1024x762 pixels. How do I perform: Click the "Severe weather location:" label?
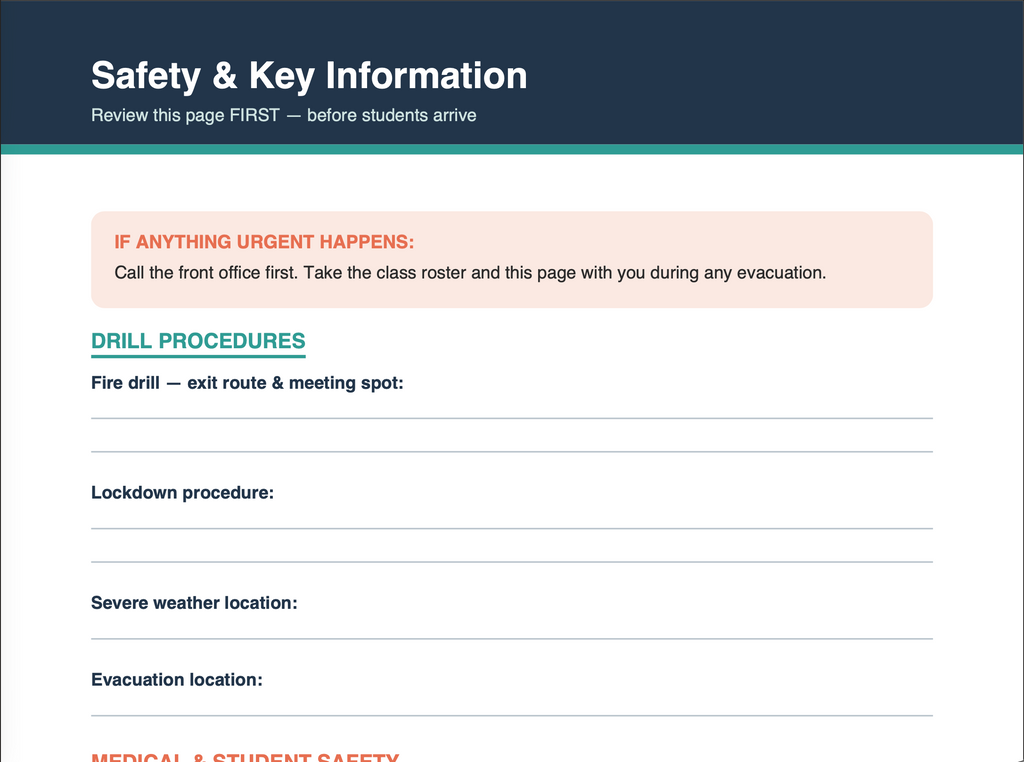click(x=195, y=603)
